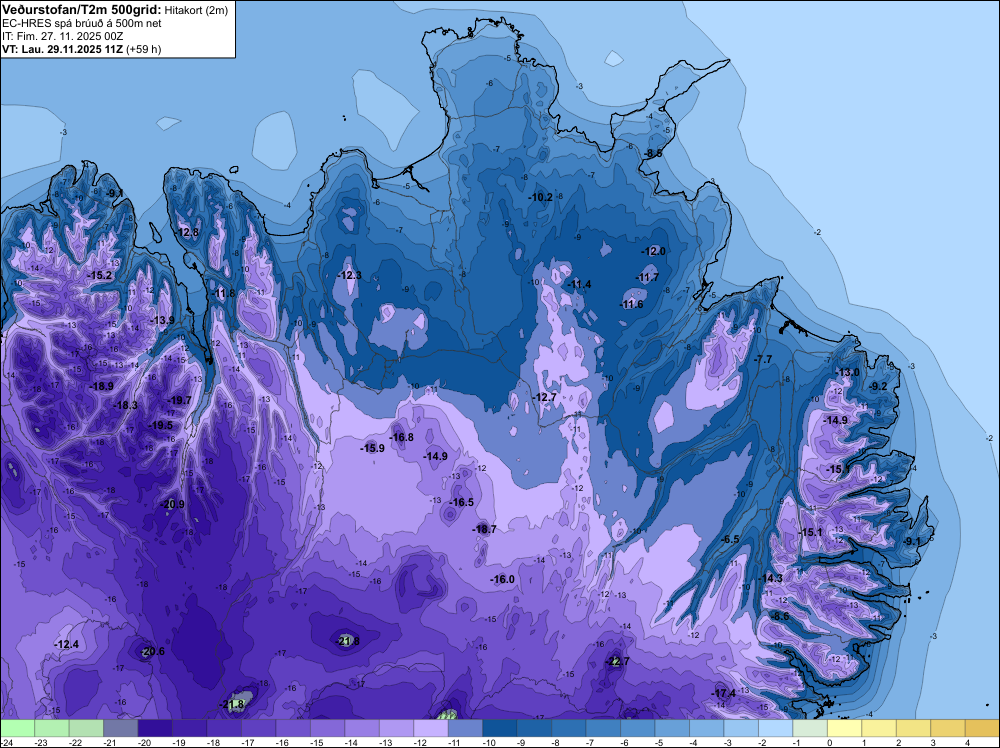
Task: Click the -20.6 temperature label
Action: 152,652
